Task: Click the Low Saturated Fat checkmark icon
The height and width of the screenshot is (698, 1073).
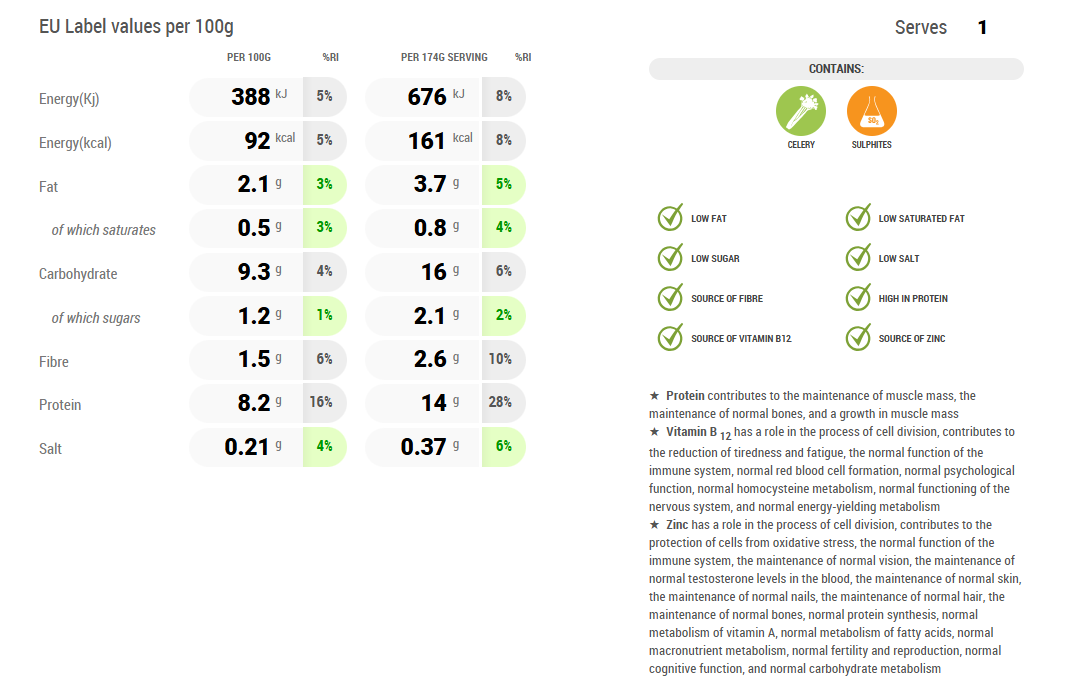Action: (858, 218)
